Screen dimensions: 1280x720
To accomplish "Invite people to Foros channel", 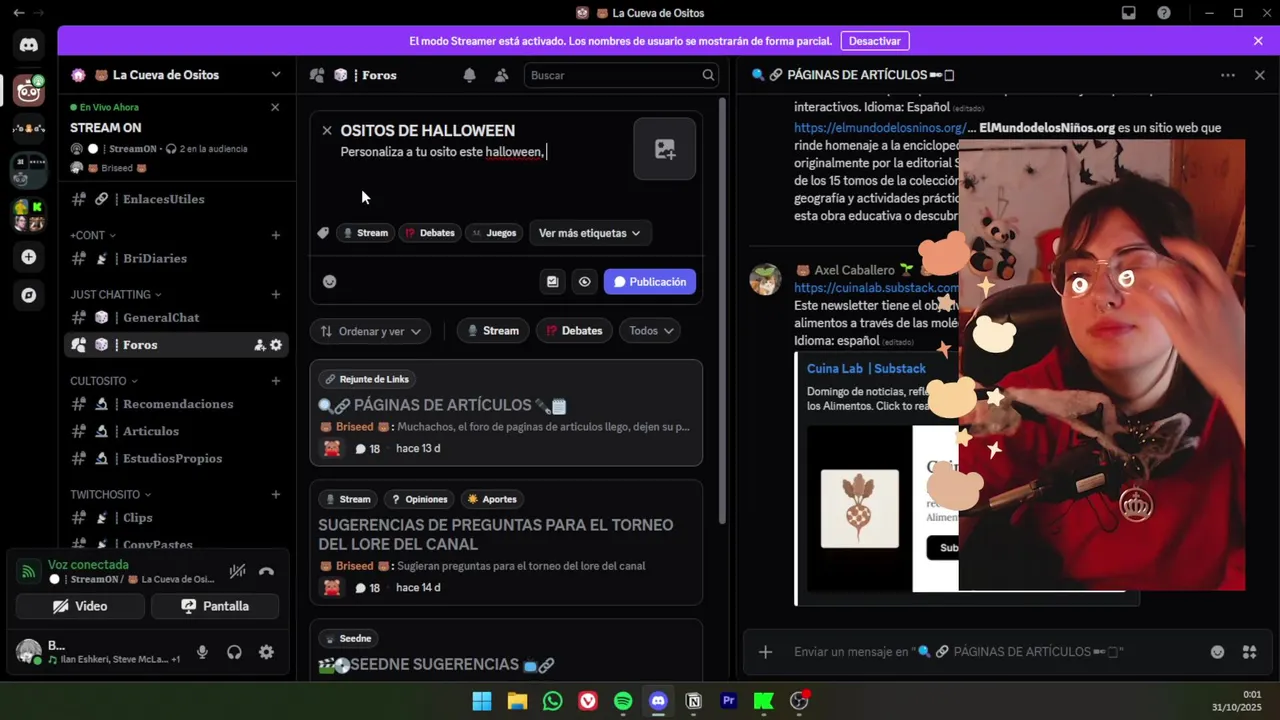I will (x=259, y=345).
